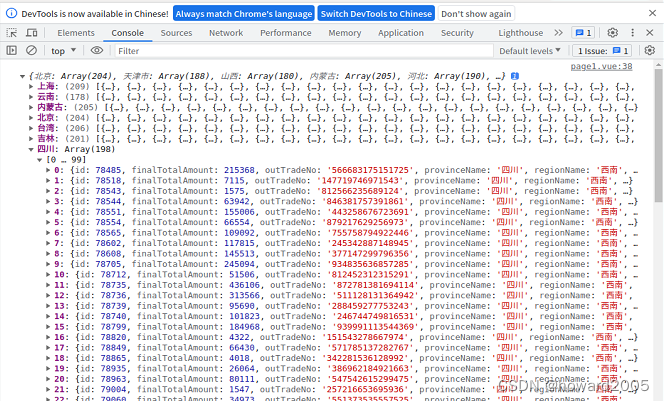
Task: Collapse the 四川 Array(198) entry
Action: 31,149
